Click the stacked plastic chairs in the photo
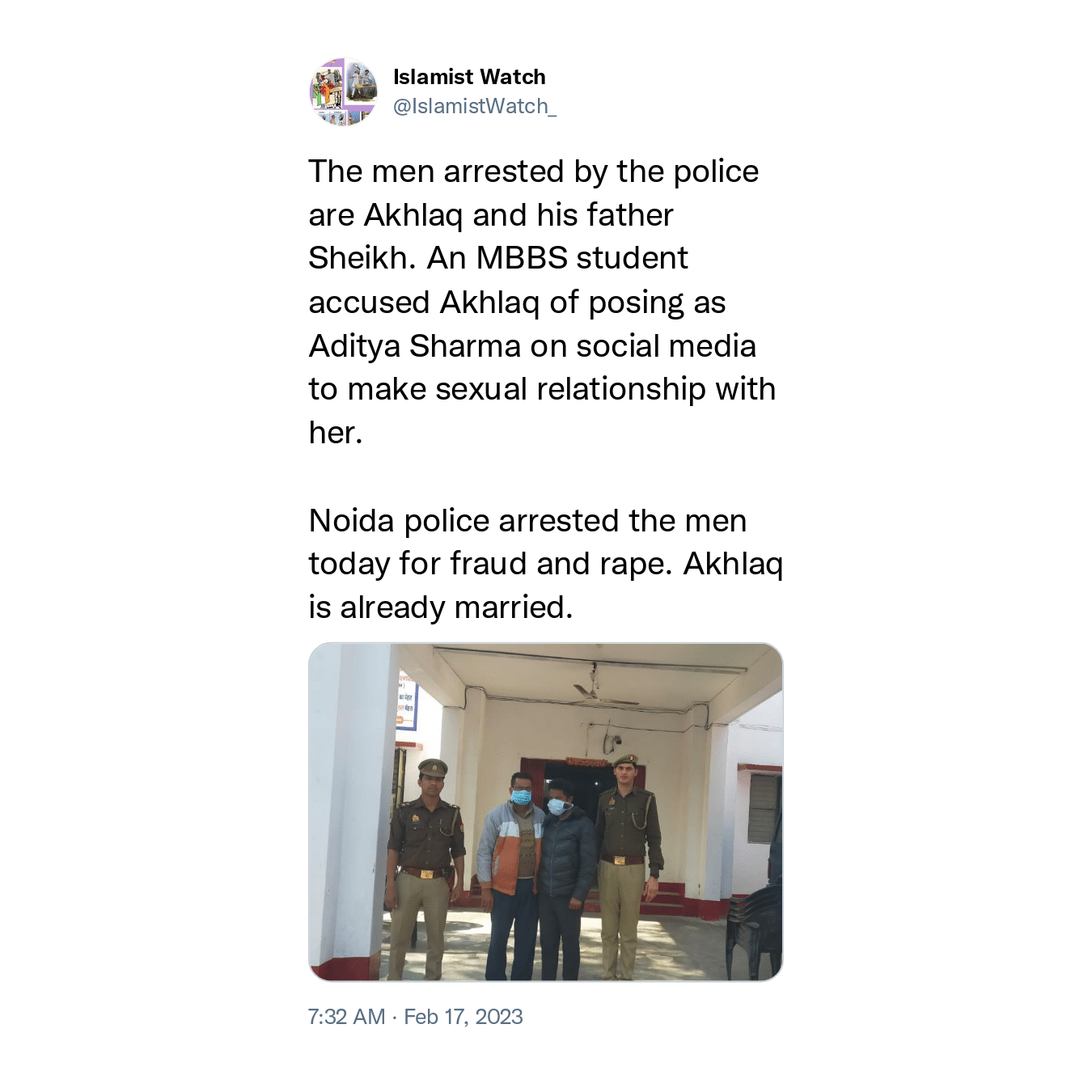Viewport: 1092px width, 1092px height. point(754,928)
